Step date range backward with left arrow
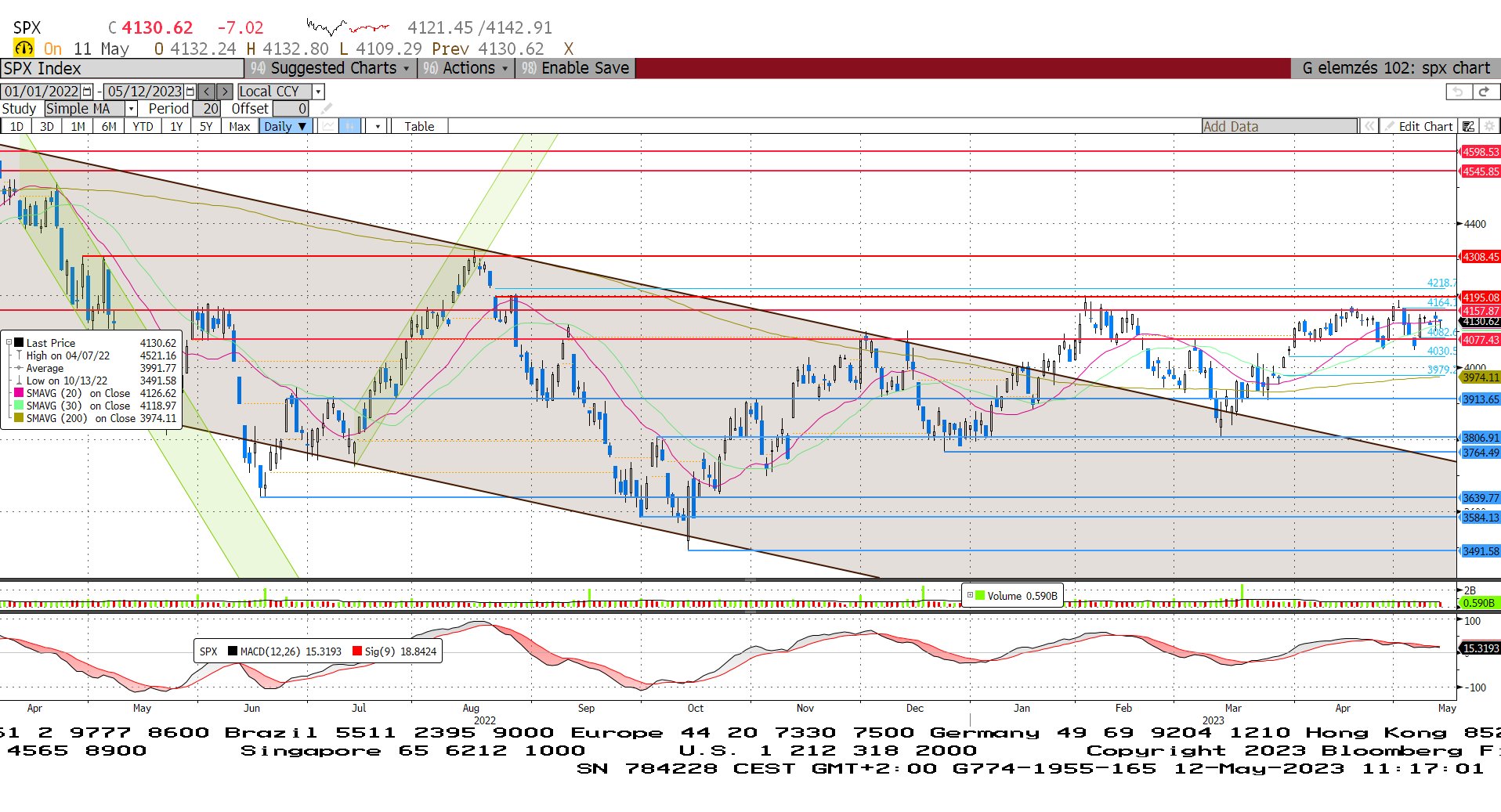This screenshot has height=812, width=1501. tap(207, 92)
